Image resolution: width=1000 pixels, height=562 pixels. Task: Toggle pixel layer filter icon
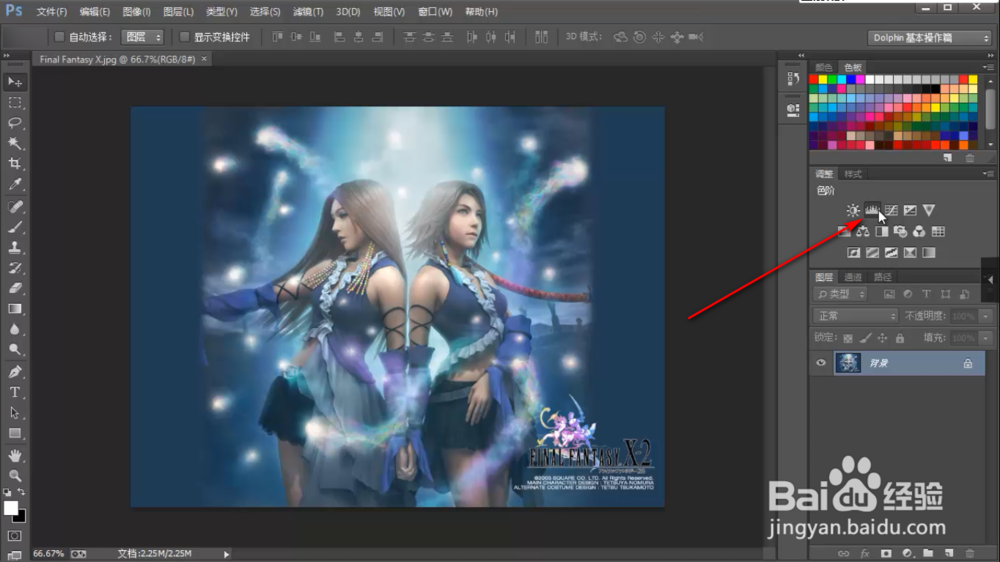coord(889,294)
